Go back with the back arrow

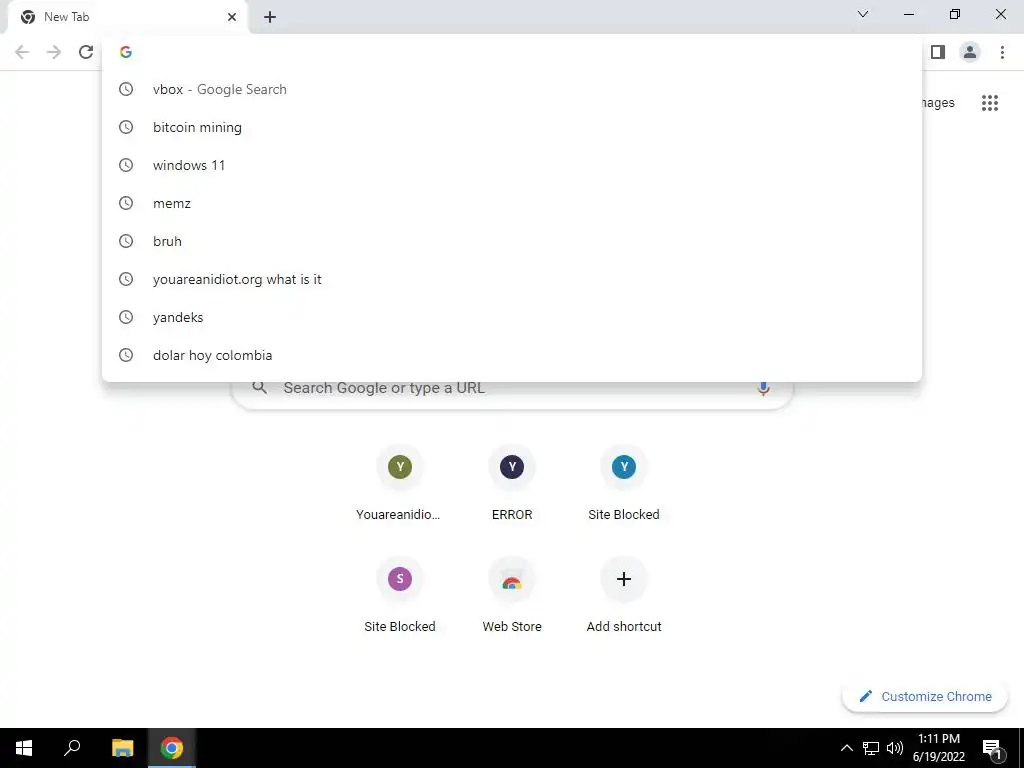22,52
